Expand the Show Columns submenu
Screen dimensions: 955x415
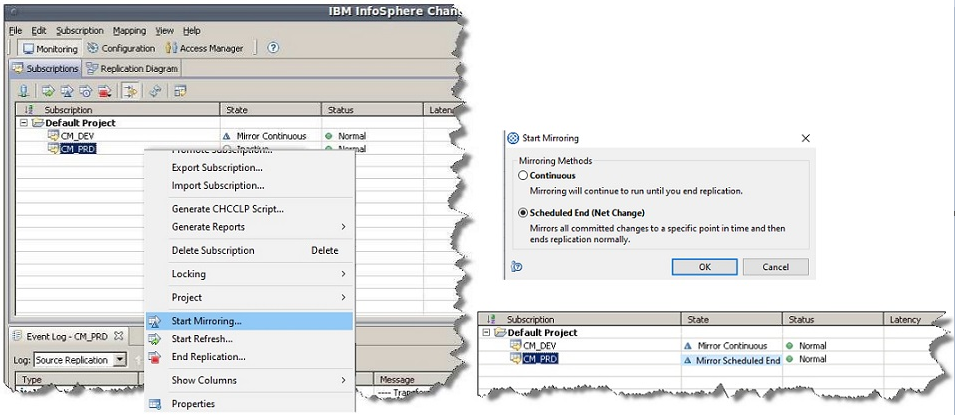[x=343, y=380]
